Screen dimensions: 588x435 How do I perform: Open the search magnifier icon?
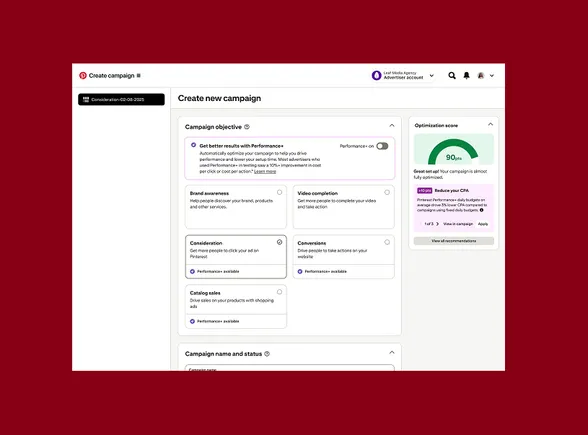pyautogui.click(x=452, y=75)
